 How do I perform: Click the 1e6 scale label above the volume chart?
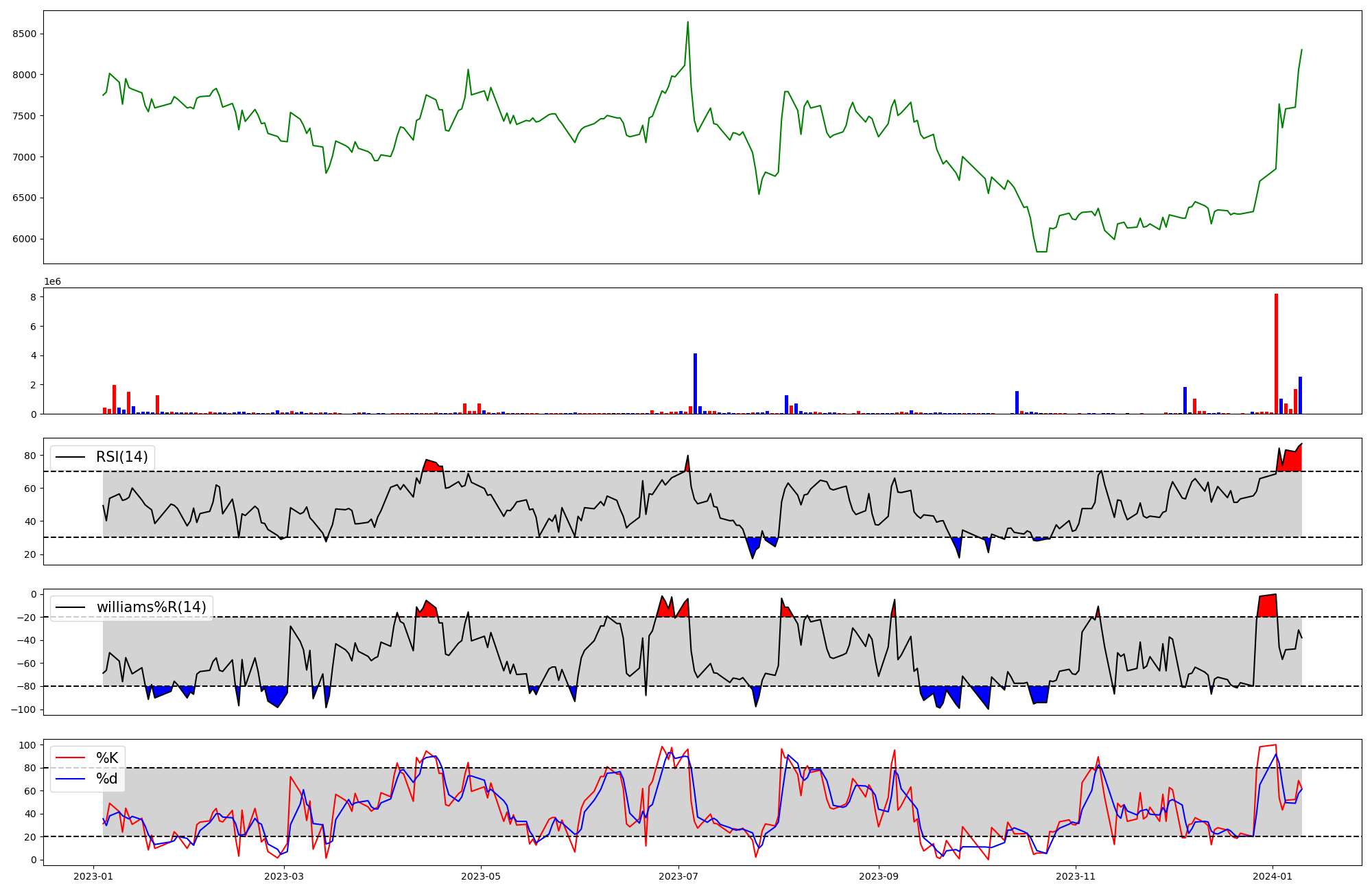tap(53, 282)
